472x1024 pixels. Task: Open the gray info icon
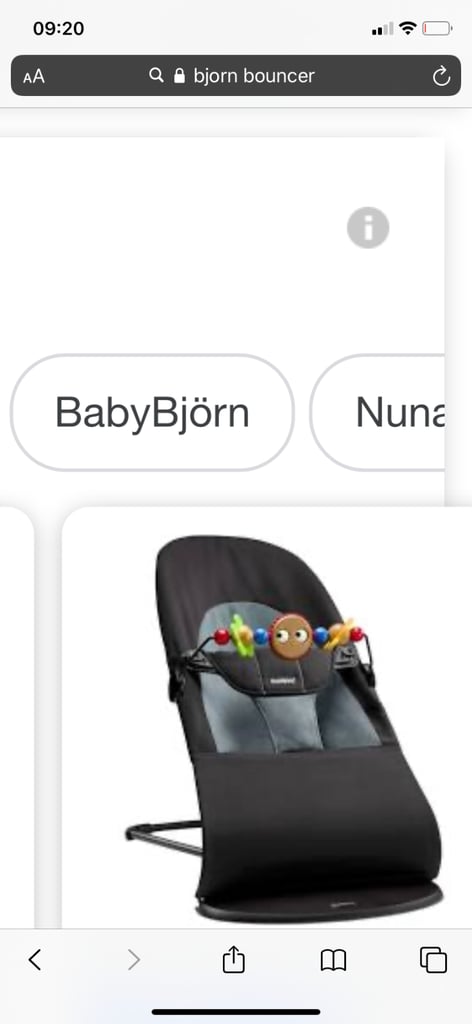[x=368, y=228]
